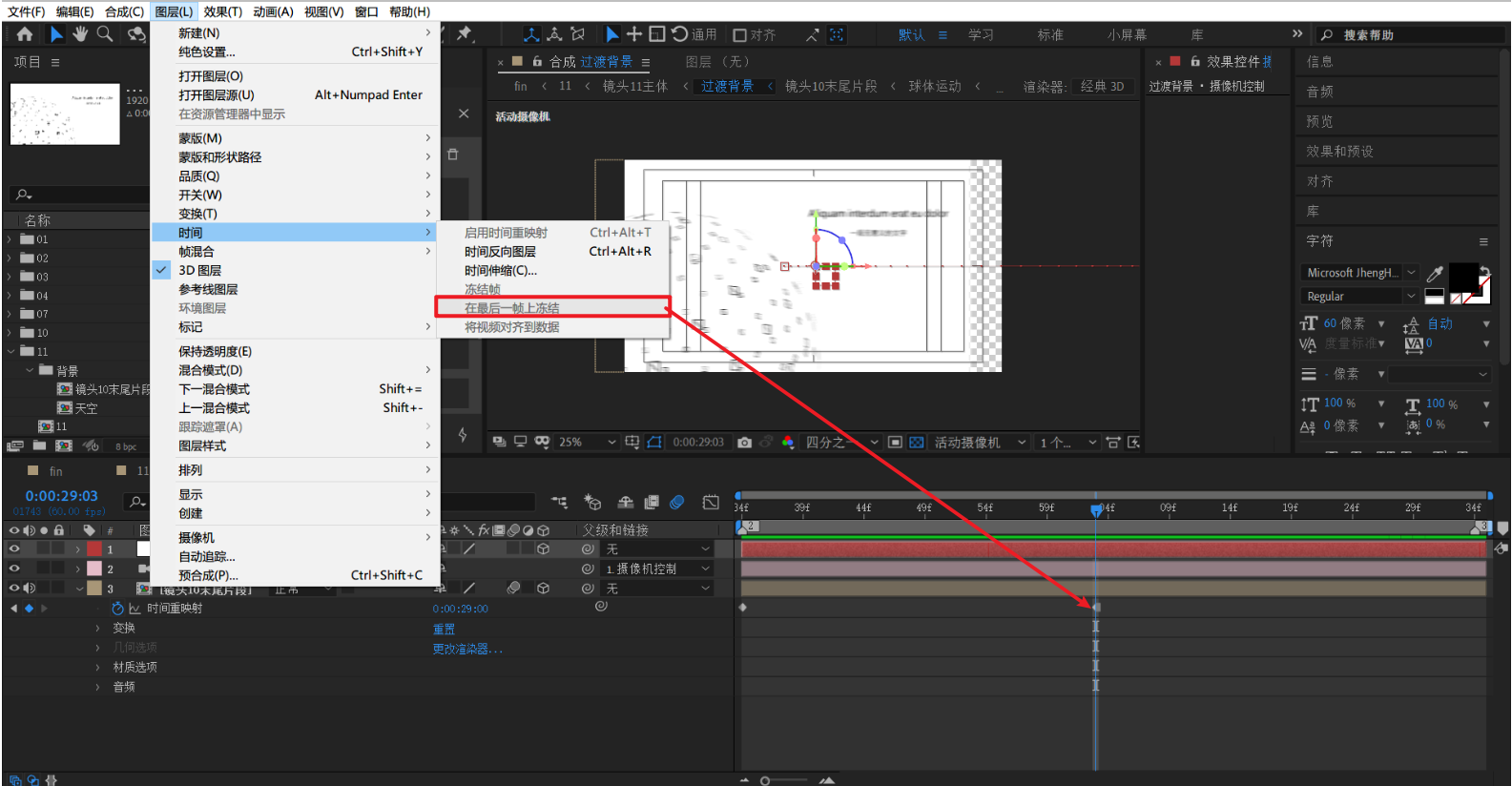The image size is (1512, 786).
Task: Open the graph editor icon
Action: tap(711, 503)
